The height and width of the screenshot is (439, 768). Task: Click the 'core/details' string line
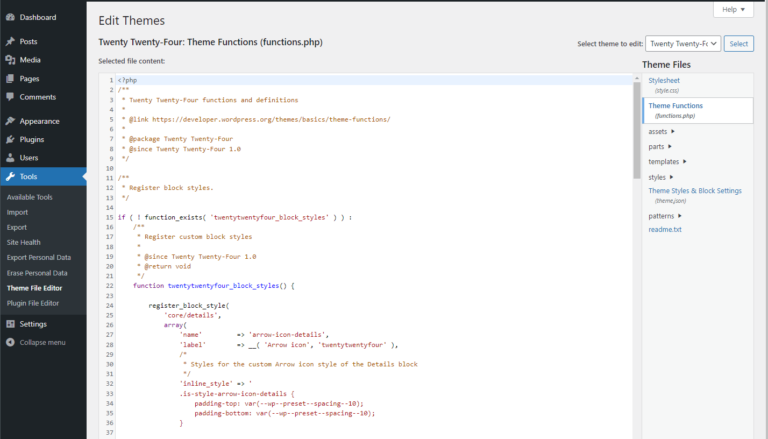click(192, 315)
